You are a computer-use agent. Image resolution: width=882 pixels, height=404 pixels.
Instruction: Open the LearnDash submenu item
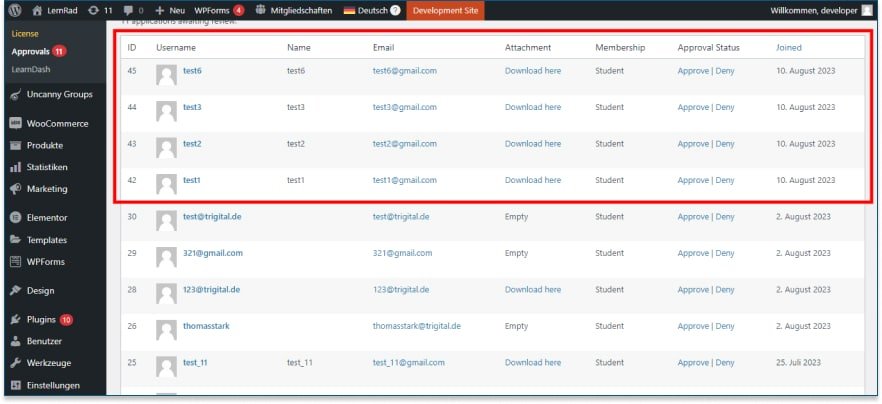tap(30, 70)
